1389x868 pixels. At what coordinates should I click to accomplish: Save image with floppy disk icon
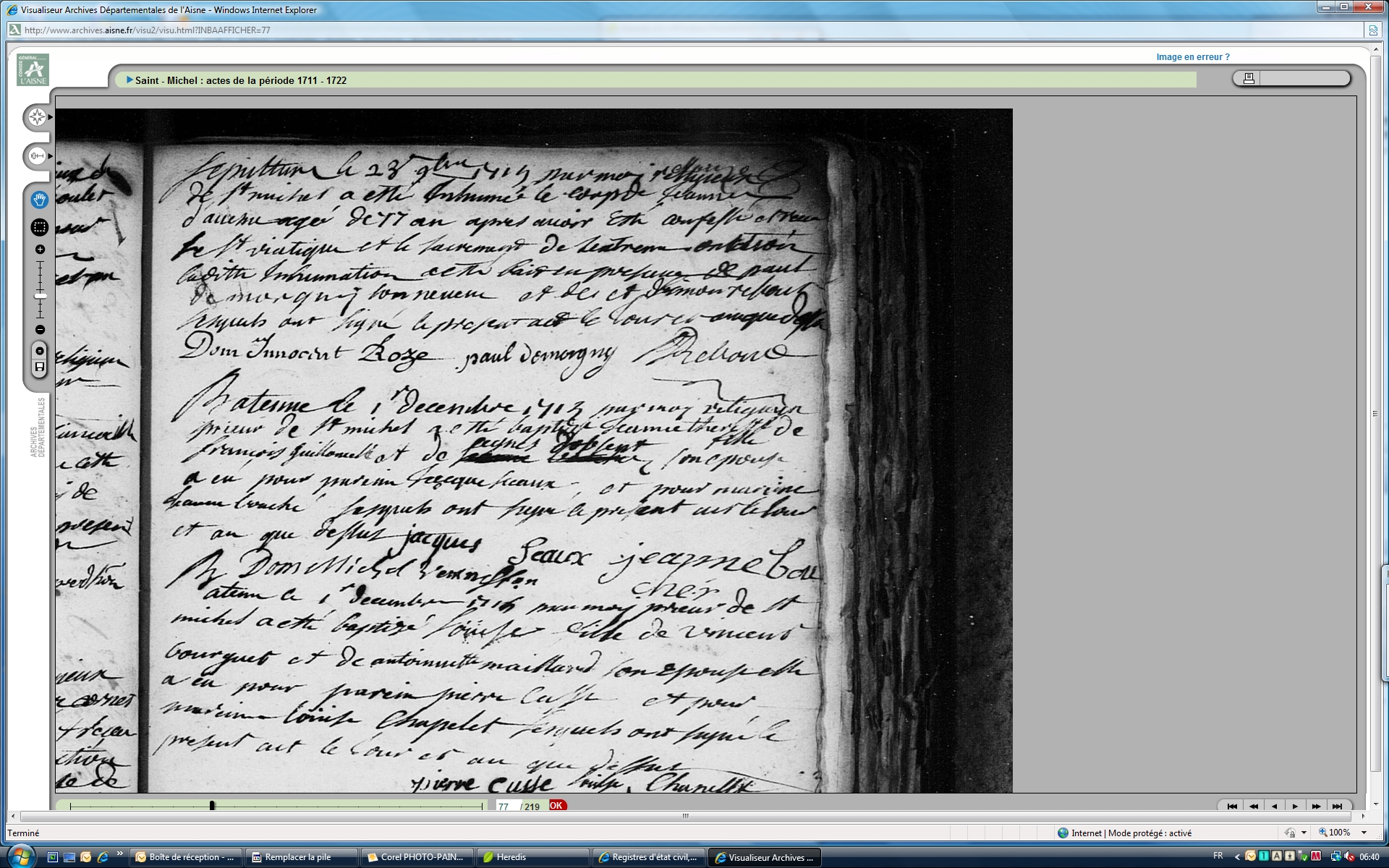point(41,367)
